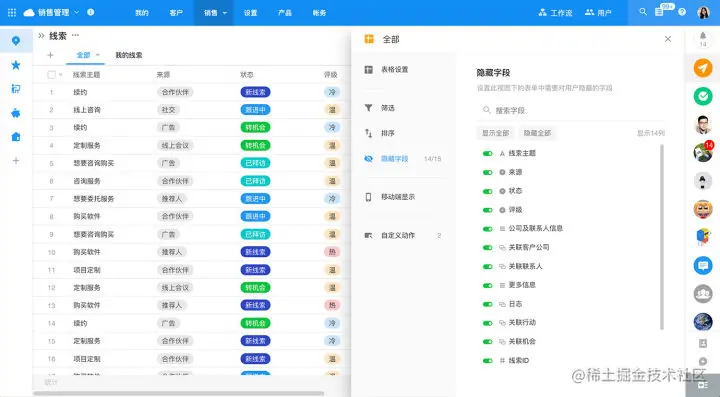This screenshot has height=397, width=720.
Task: Toggle visibility of 关联客户公司 field
Action: click(488, 247)
